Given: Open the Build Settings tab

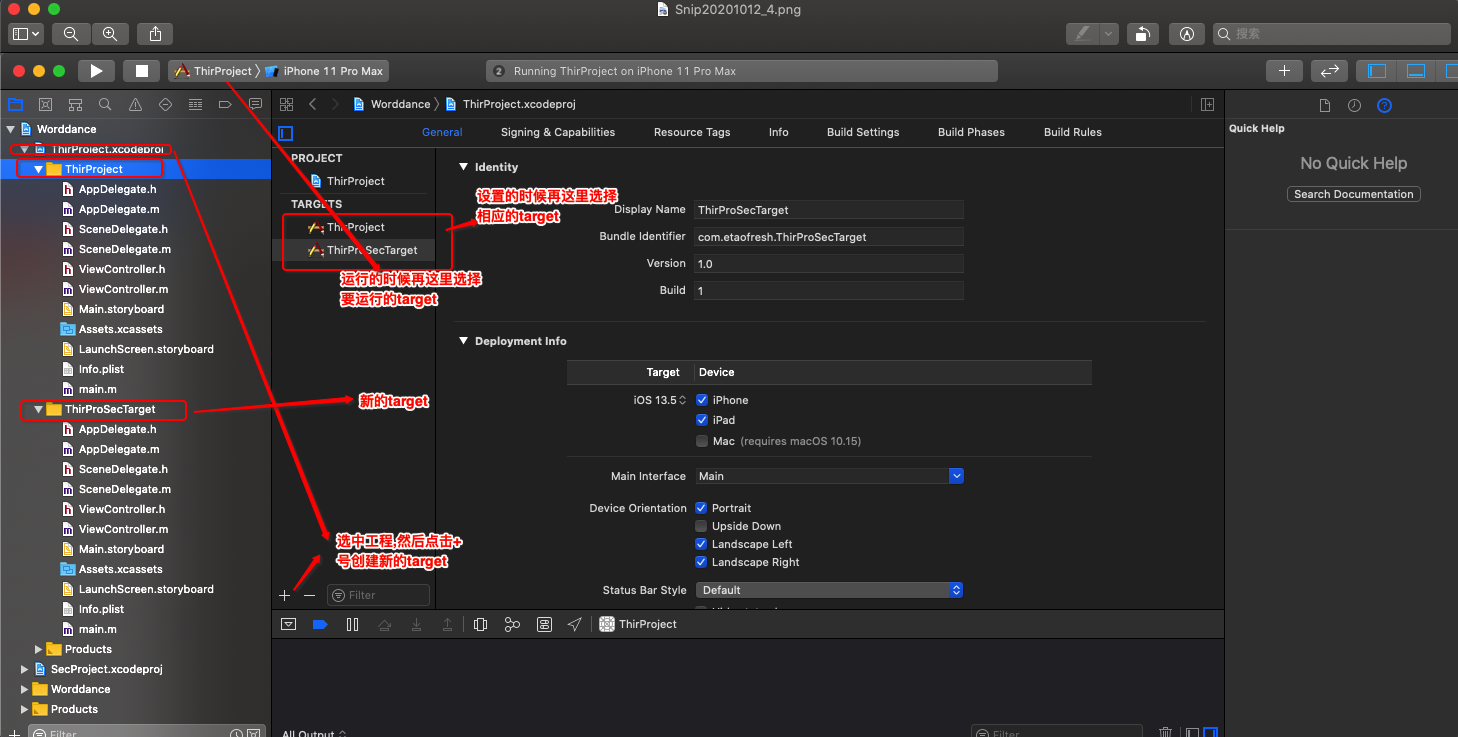Looking at the screenshot, I should click(863, 132).
